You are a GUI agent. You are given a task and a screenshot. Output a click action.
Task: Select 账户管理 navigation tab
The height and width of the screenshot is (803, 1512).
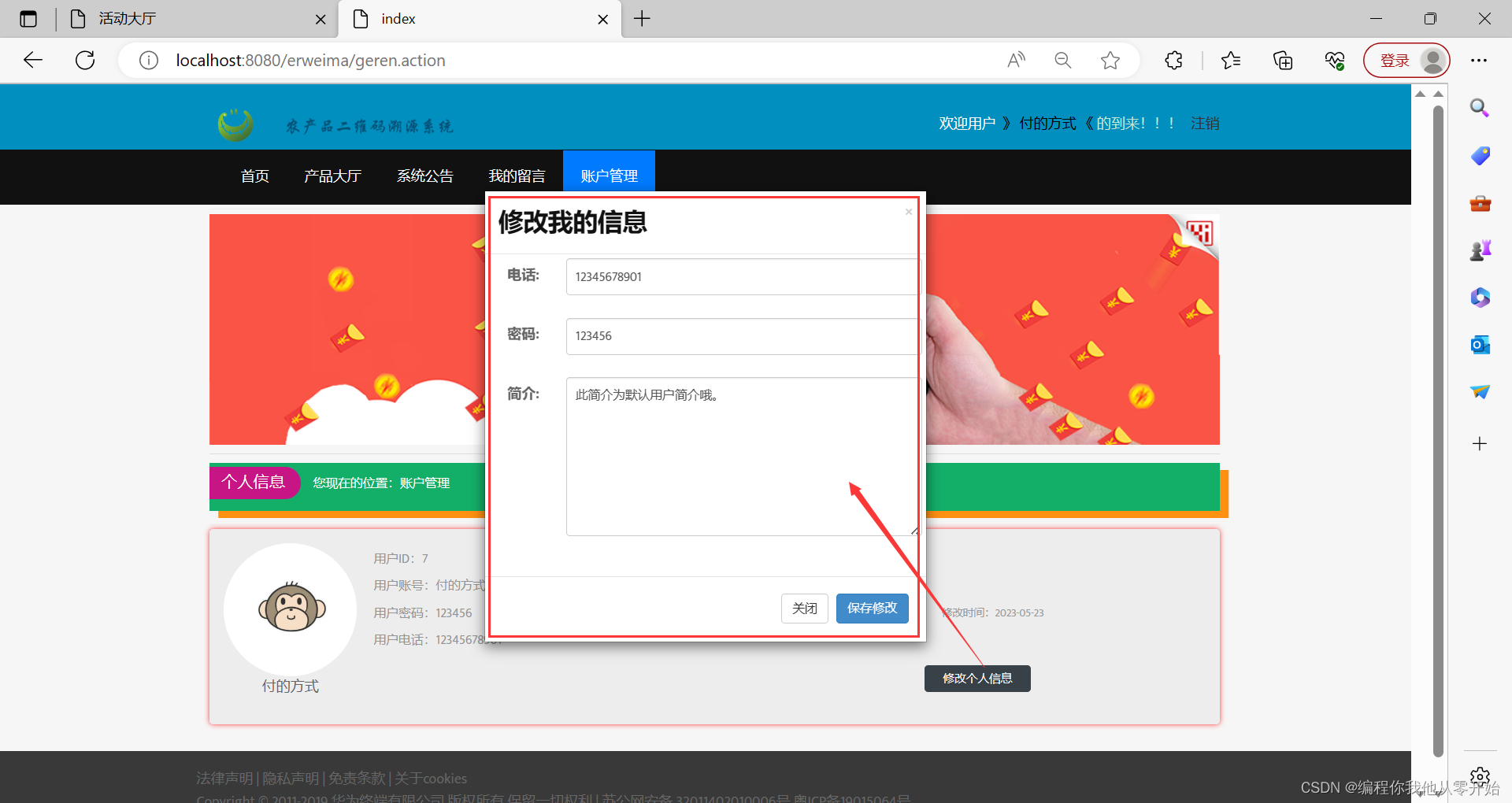click(x=609, y=172)
